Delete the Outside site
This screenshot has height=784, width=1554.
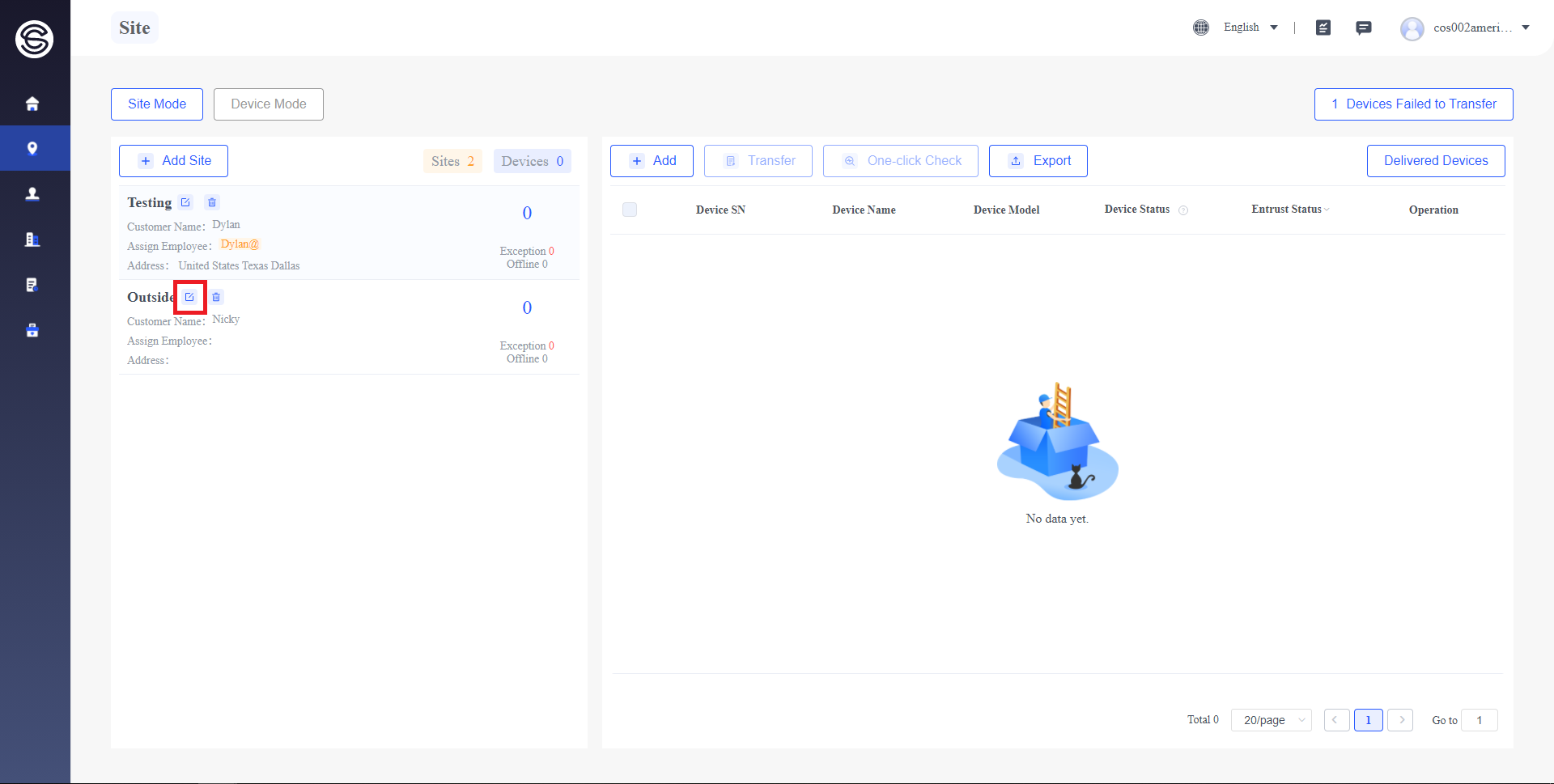[x=216, y=297]
